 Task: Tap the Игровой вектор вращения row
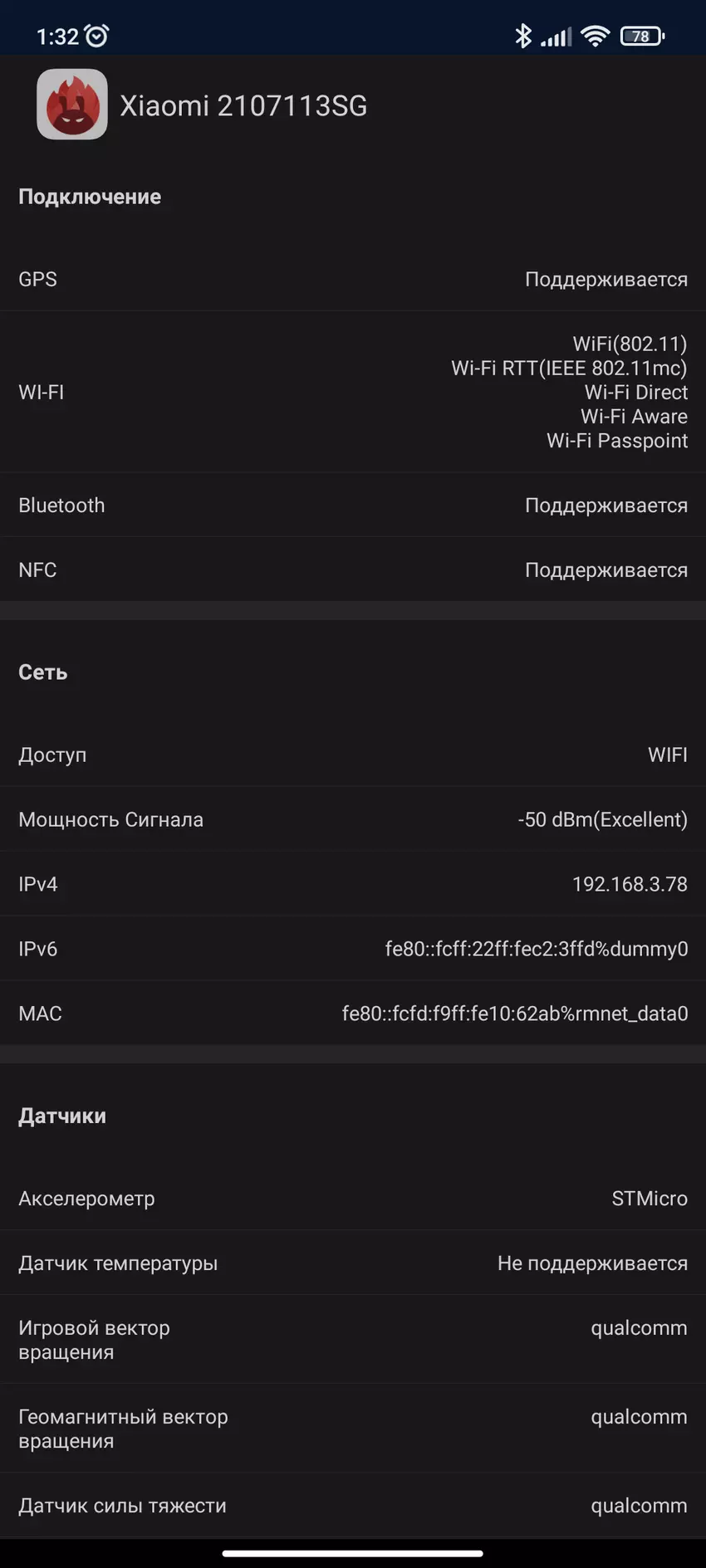tap(353, 1340)
